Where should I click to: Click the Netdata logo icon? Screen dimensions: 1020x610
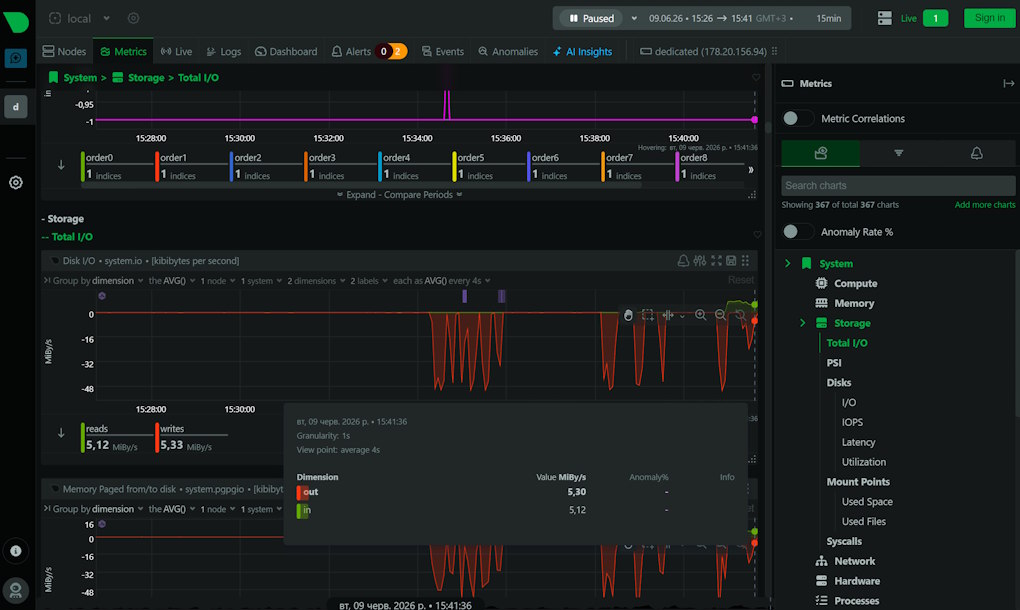(16, 21)
